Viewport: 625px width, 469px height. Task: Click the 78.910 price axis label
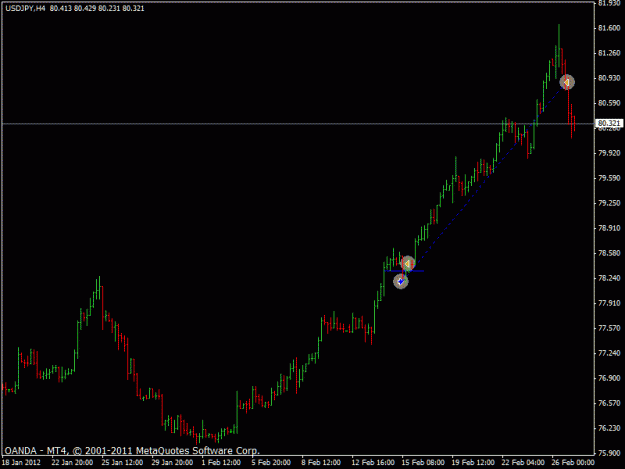609,228
